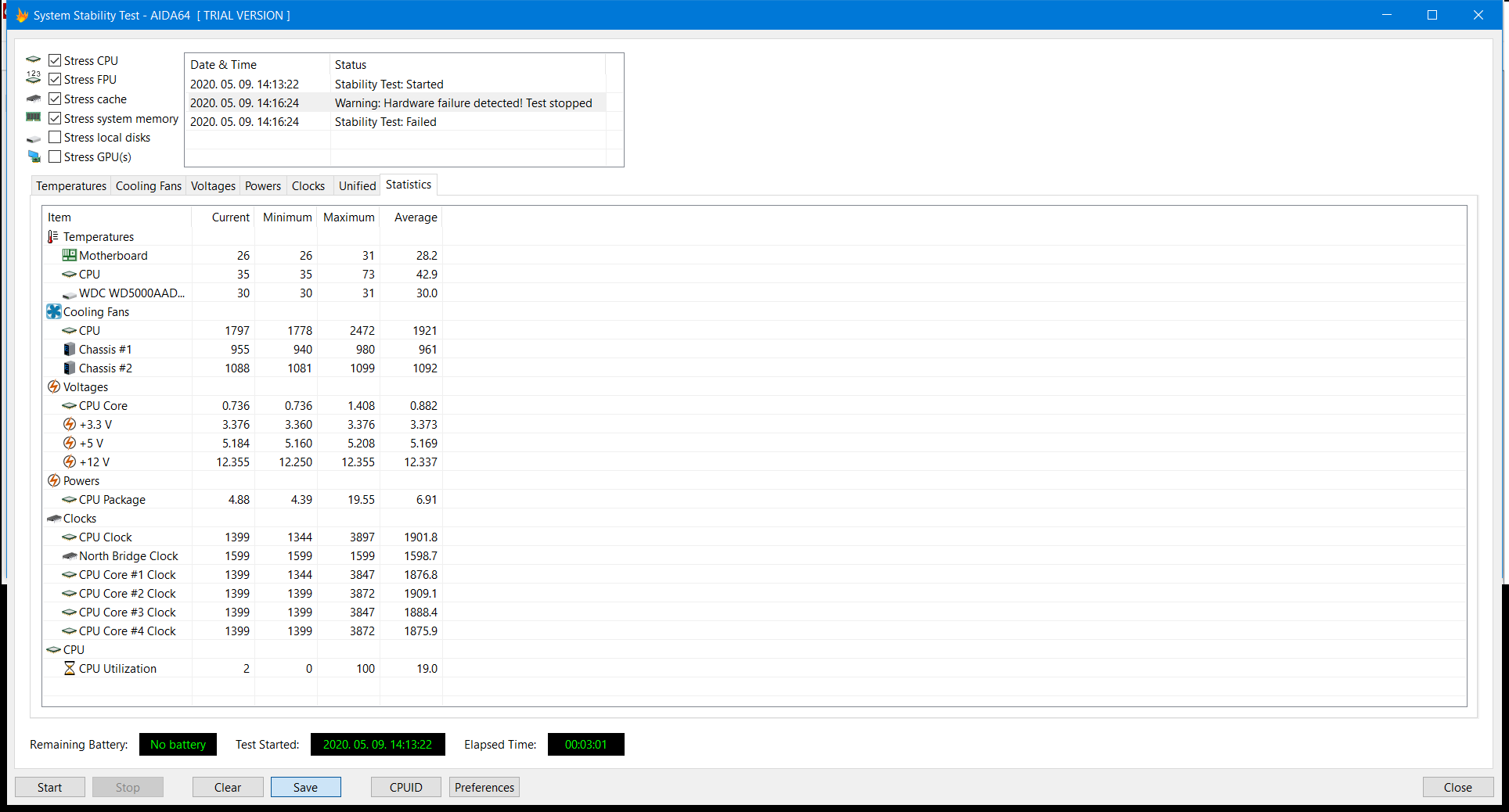Click the Stress cache chip icon

coord(34,99)
